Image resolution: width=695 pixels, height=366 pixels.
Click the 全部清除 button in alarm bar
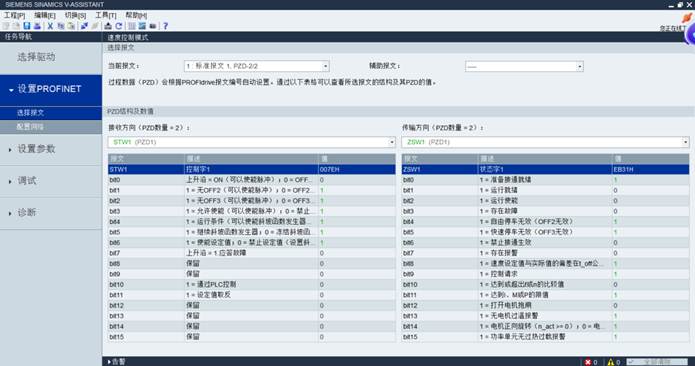click(656, 362)
